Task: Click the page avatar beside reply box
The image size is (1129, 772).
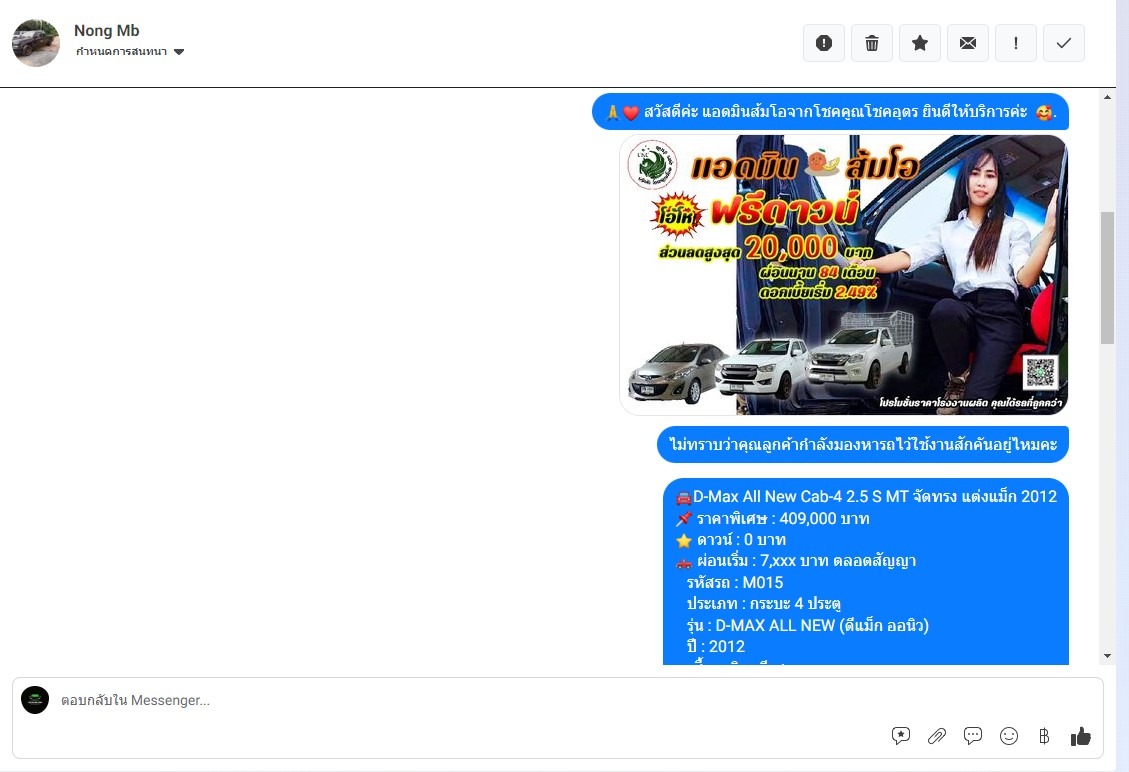Action: pyautogui.click(x=35, y=700)
